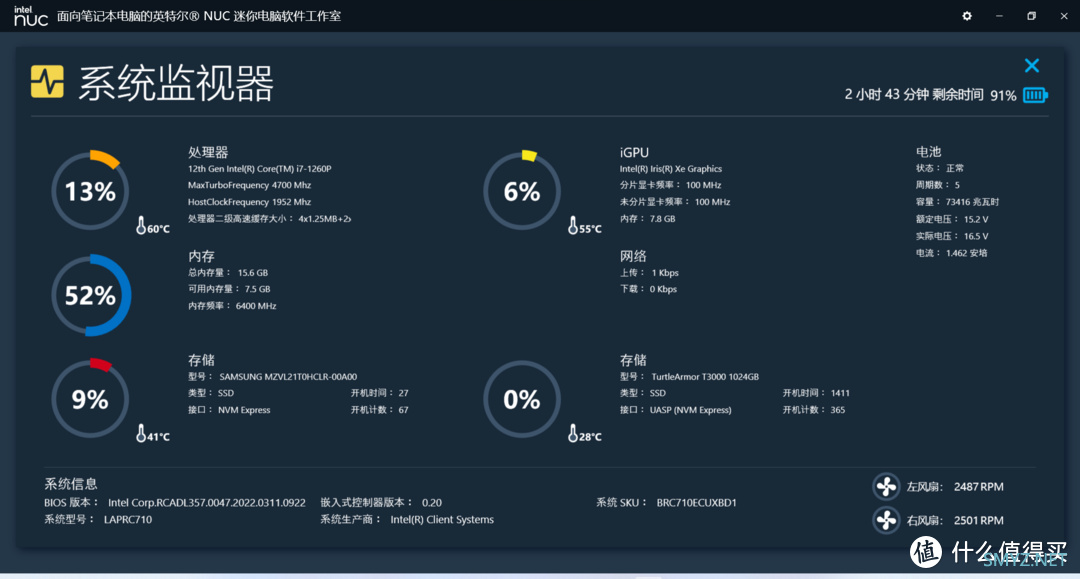Click the UASP (NVM Express) interface text
The height and width of the screenshot is (579, 1080).
tap(690, 410)
